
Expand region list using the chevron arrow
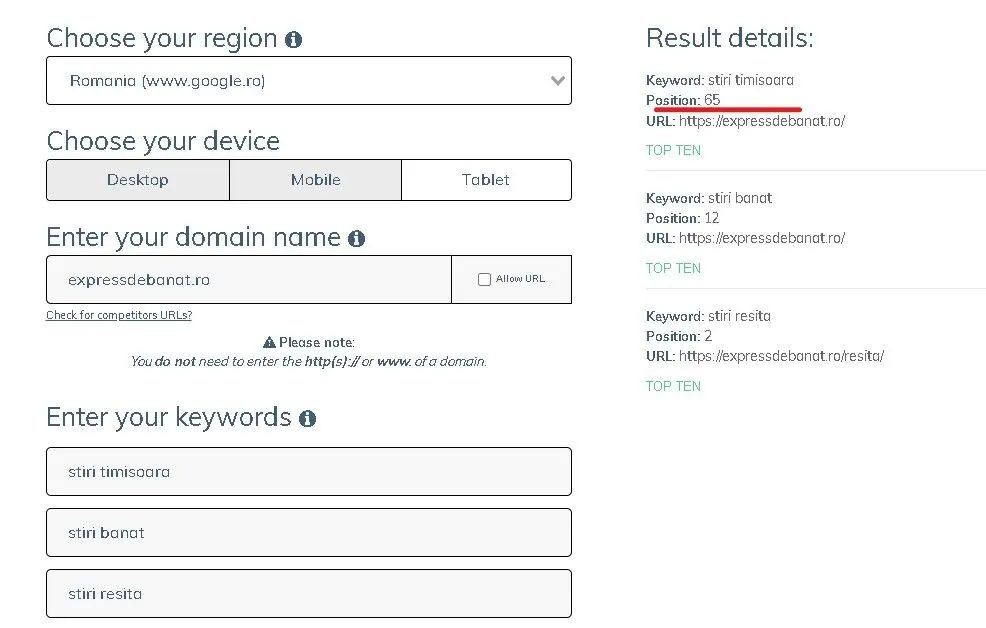coord(558,81)
